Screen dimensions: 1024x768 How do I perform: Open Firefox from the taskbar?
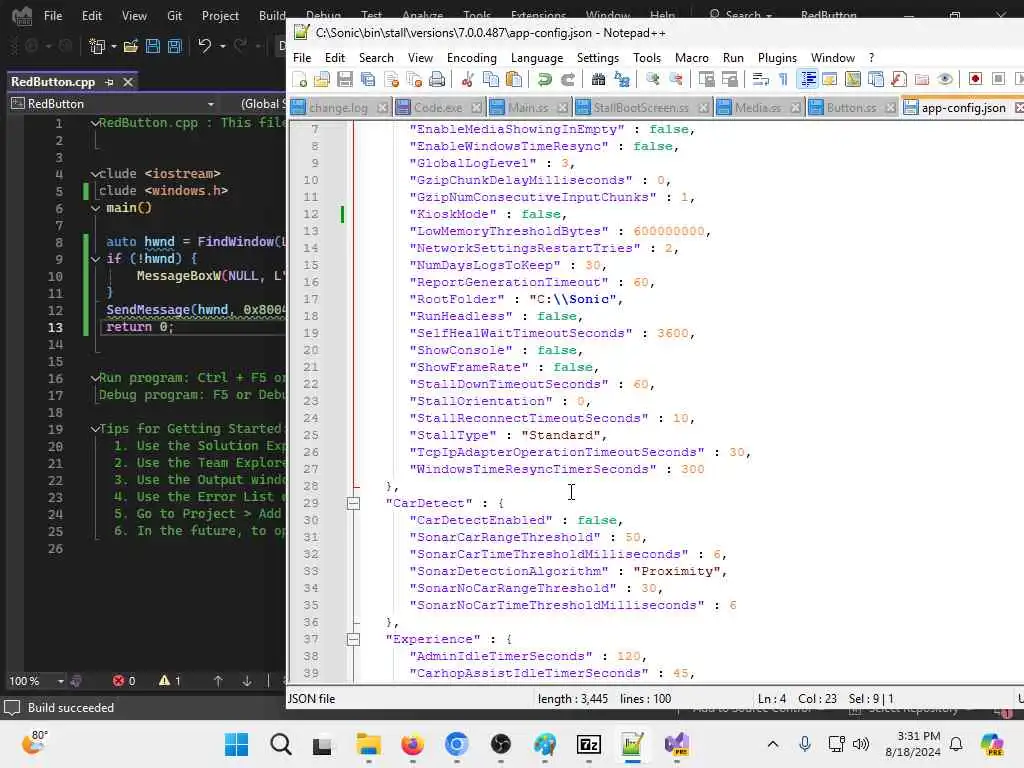[x=412, y=744]
